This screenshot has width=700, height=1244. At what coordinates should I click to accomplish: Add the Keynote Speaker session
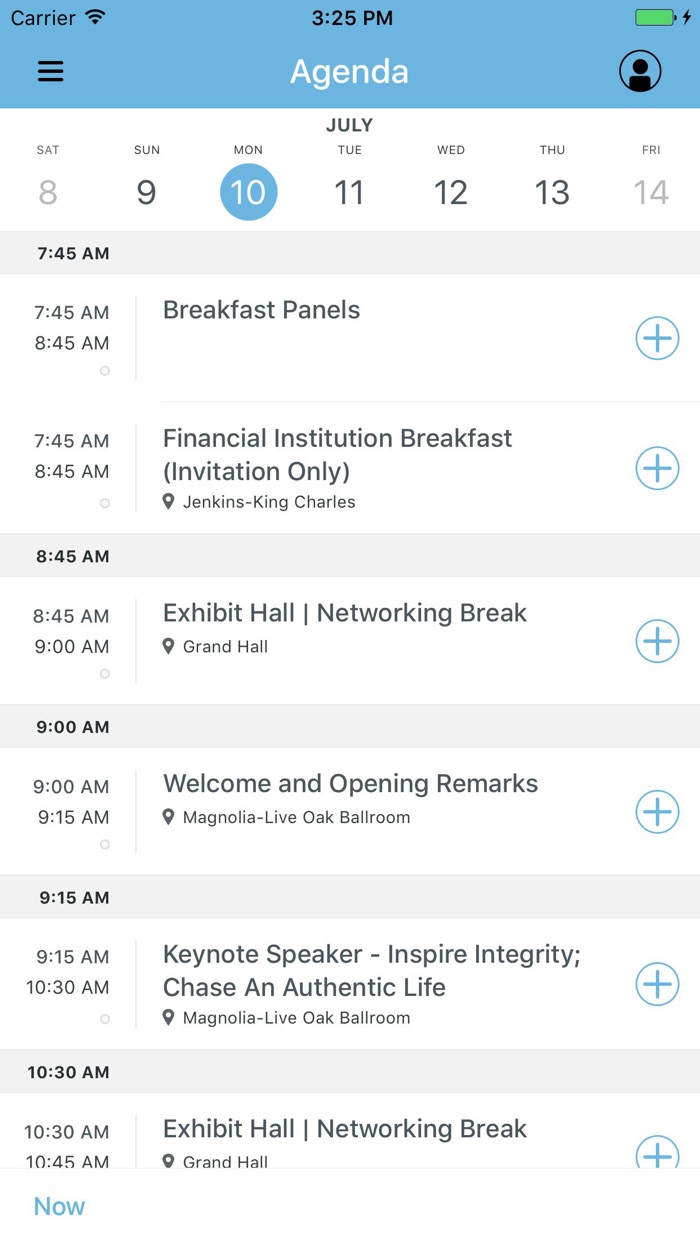pos(657,984)
